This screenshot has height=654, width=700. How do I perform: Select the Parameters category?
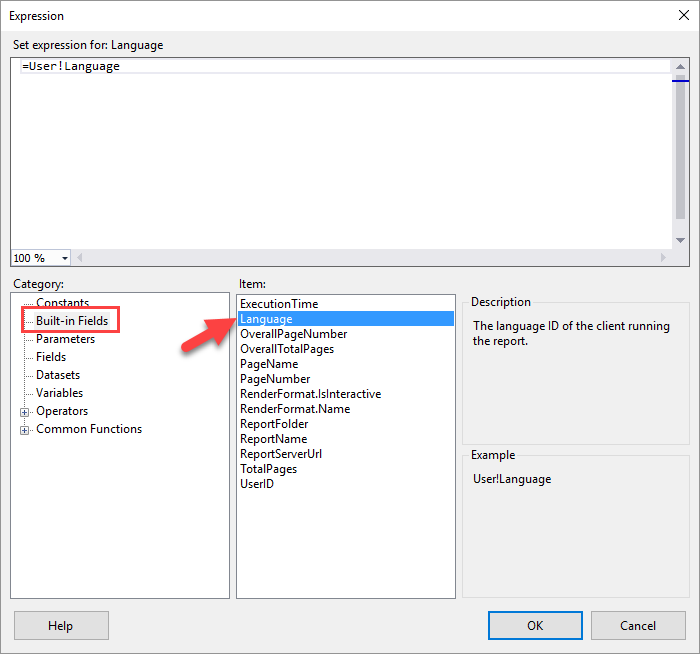pyautogui.click(x=65, y=339)
